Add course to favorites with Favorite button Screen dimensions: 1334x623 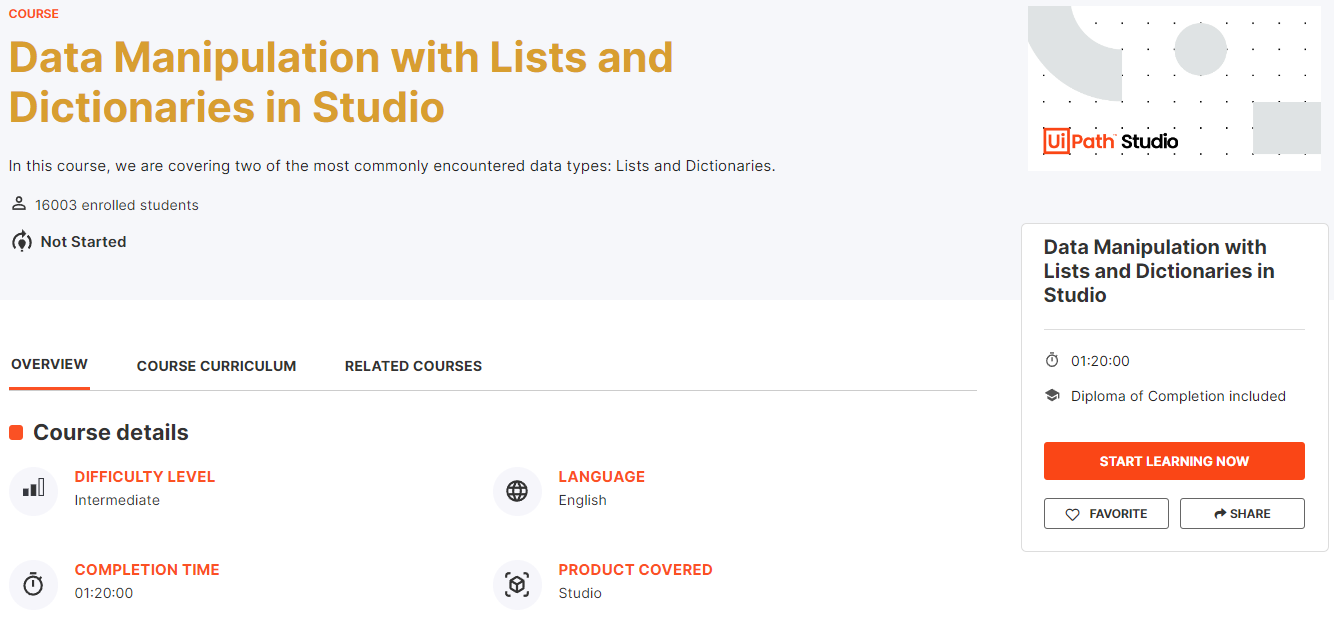tap(1106, 514)
